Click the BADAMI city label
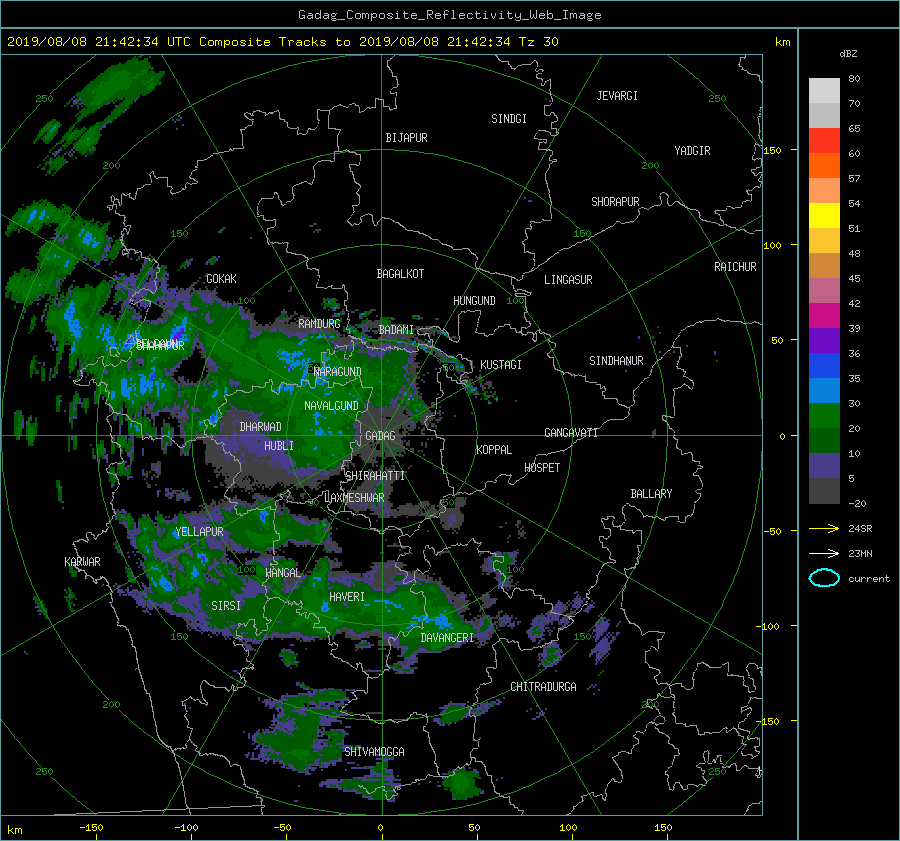Screen dimensions: 900x841 pyautogui.click(x=396, y=330)
